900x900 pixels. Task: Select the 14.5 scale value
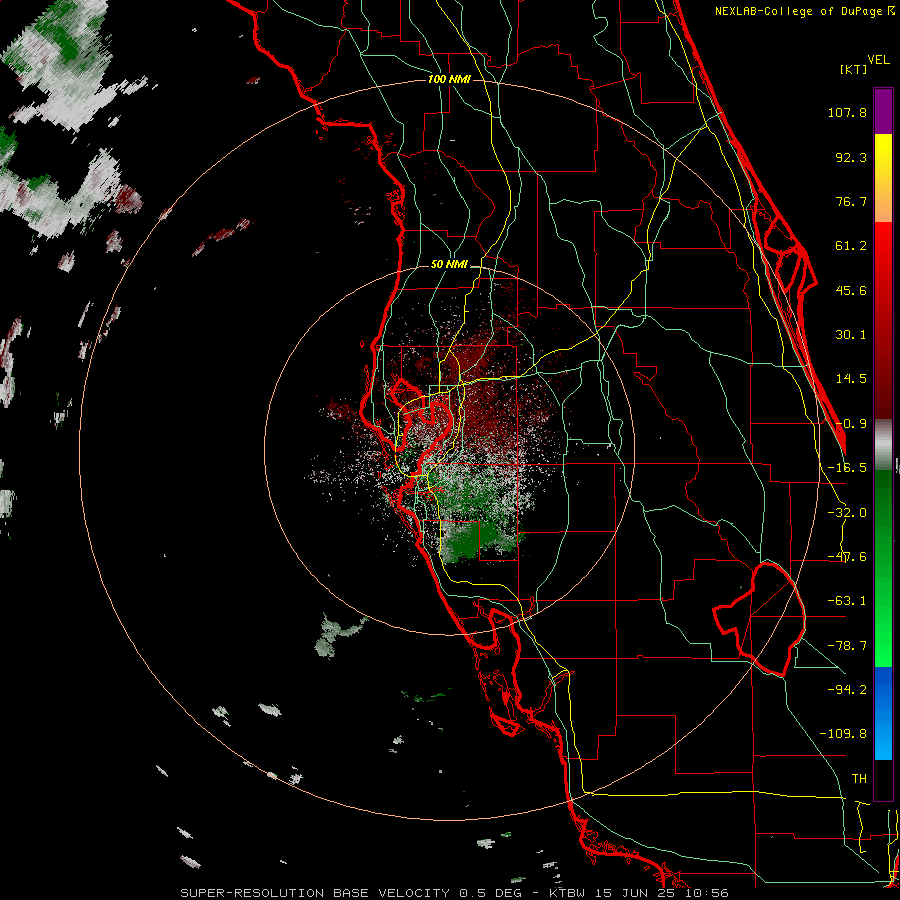pos(851,378)
